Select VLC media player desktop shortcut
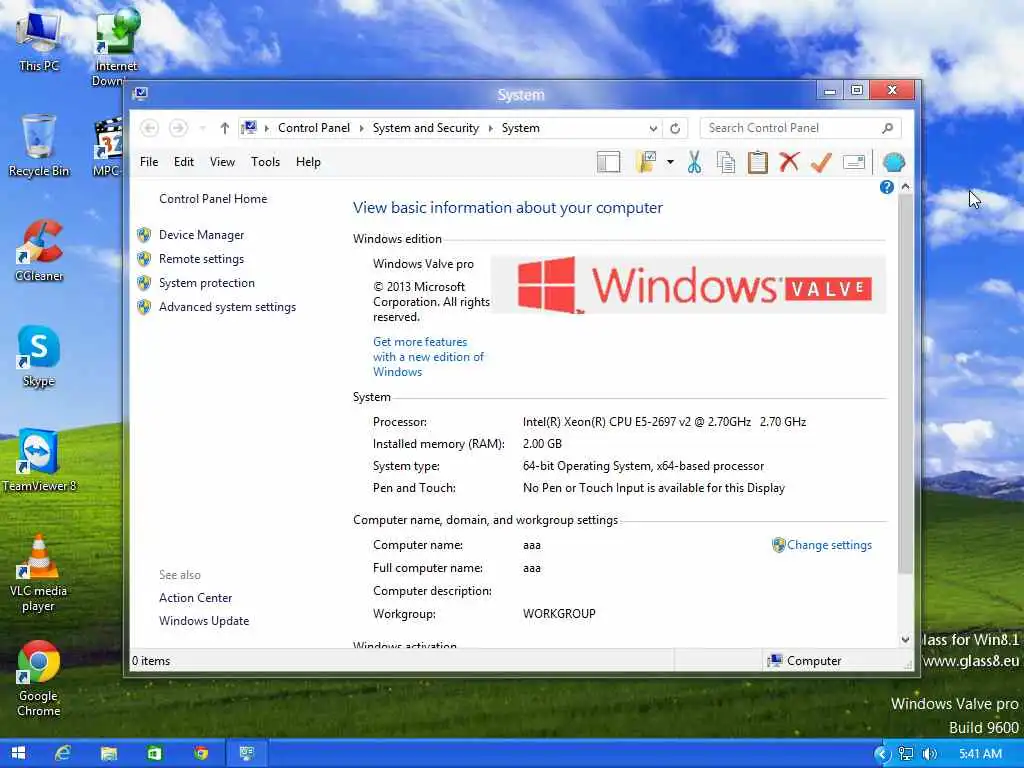 pos(39,573)
